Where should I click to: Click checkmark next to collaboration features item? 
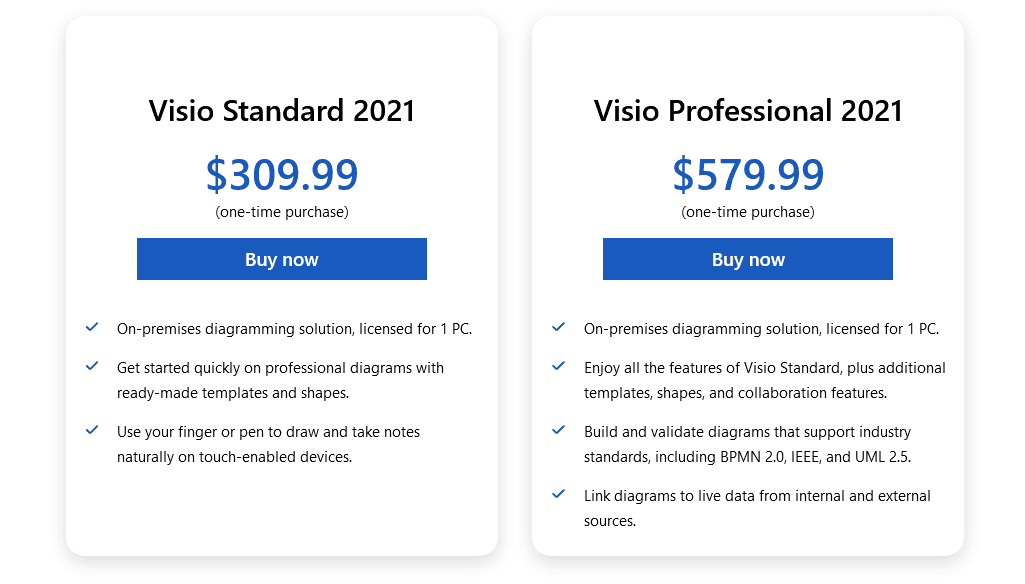(x=559, y=367)
